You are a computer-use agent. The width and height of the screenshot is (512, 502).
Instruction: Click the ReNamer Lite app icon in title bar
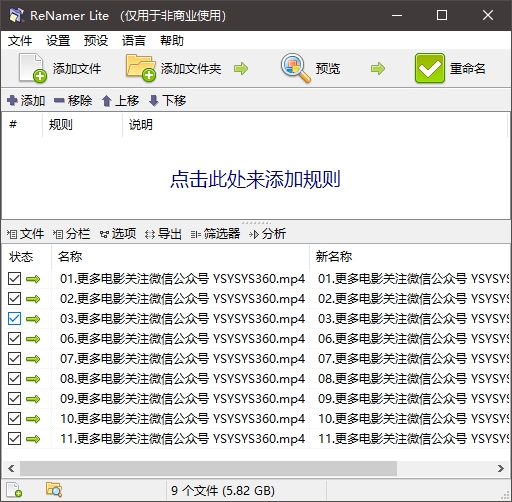point(16,15)
